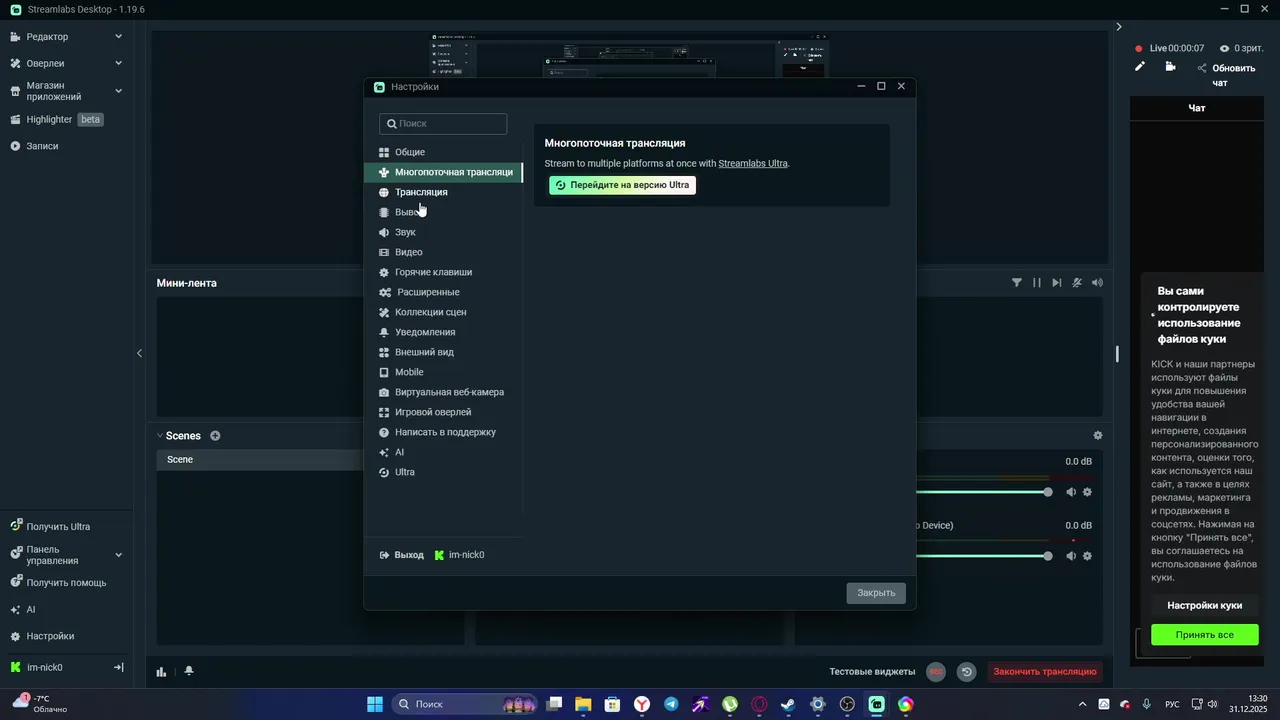Add a scene with plus icon
The width and height of the screenshot is (1280, 720).
coord(215,436)
